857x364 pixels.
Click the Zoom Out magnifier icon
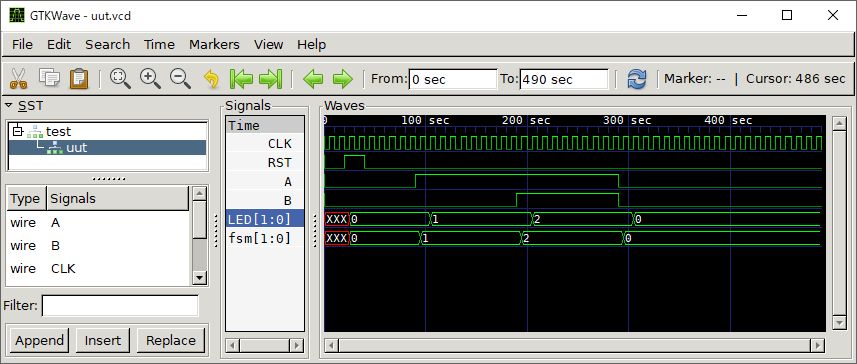[x=180, y=79]
